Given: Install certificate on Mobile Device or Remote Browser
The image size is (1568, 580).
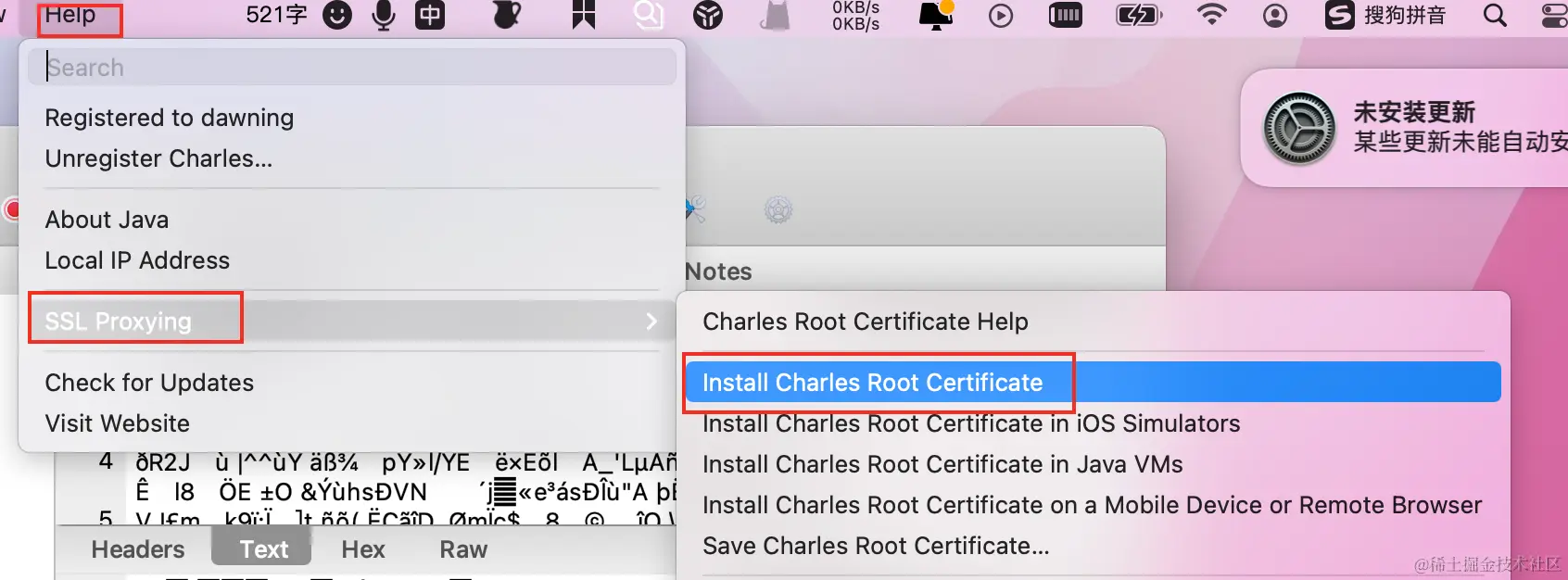Looking at the screenshot, I should (x=1093, y=505).
